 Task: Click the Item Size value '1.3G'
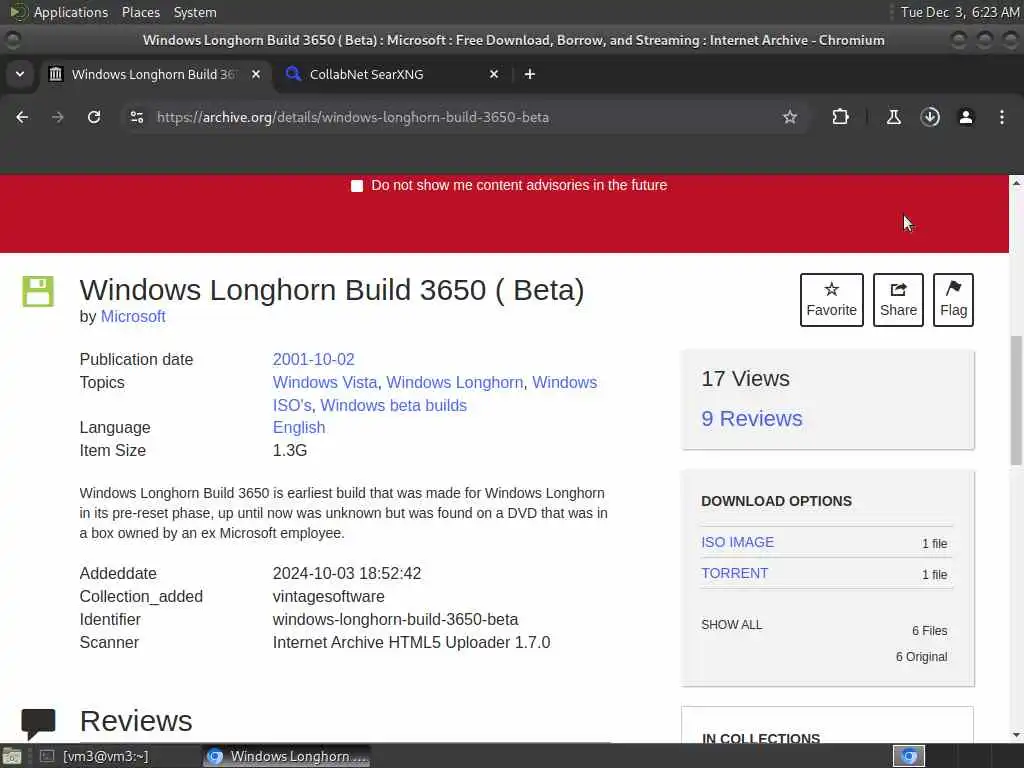click(289, 451)
